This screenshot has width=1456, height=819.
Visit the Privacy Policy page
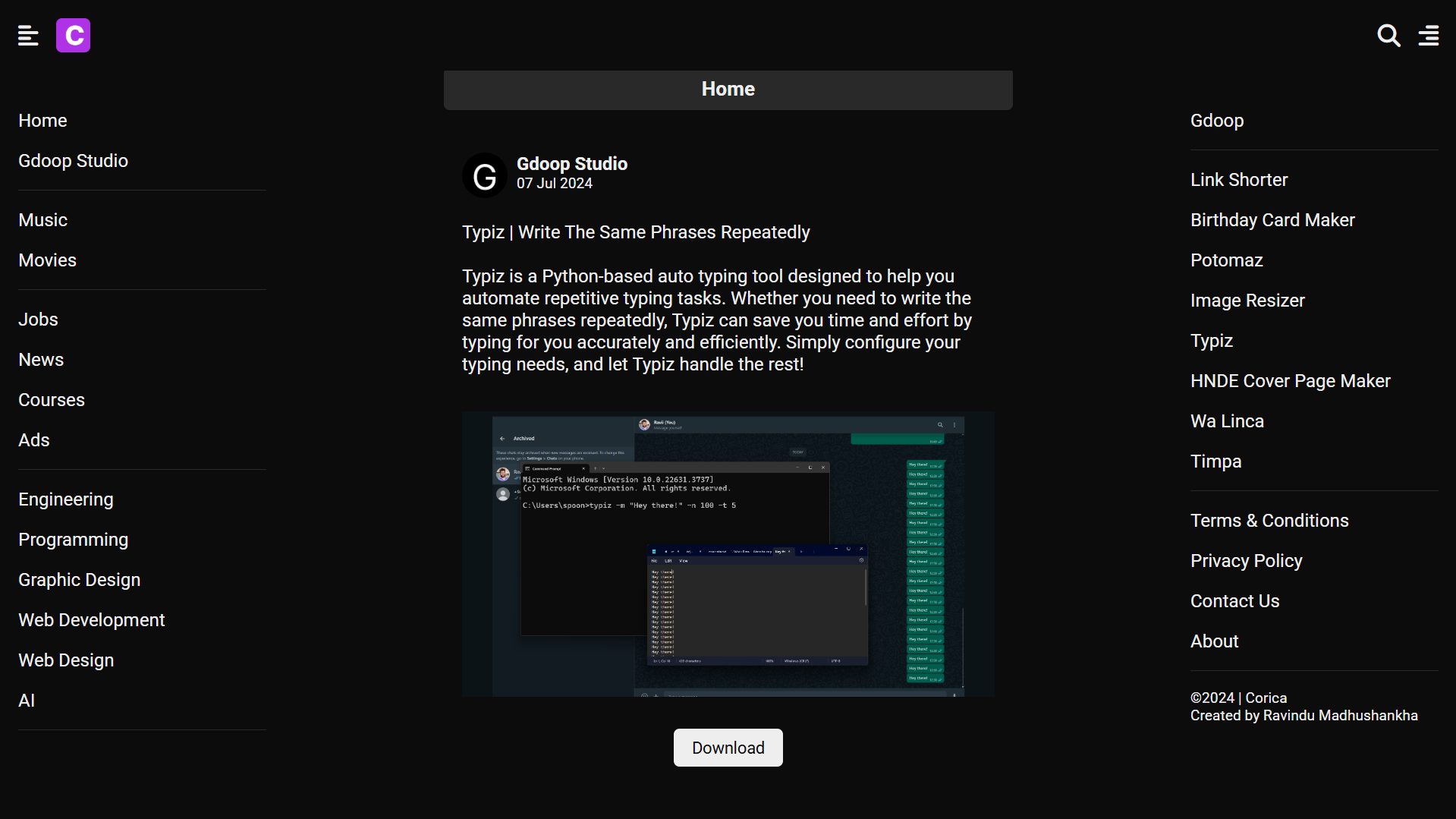(x=1246, y=561)
